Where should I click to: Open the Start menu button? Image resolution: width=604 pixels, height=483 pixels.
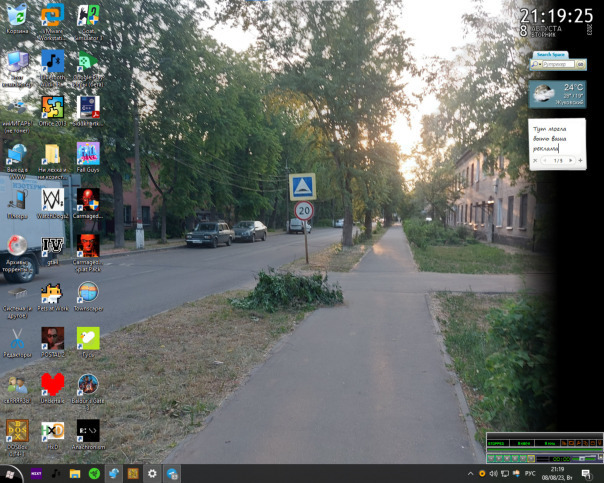[9, 474]
